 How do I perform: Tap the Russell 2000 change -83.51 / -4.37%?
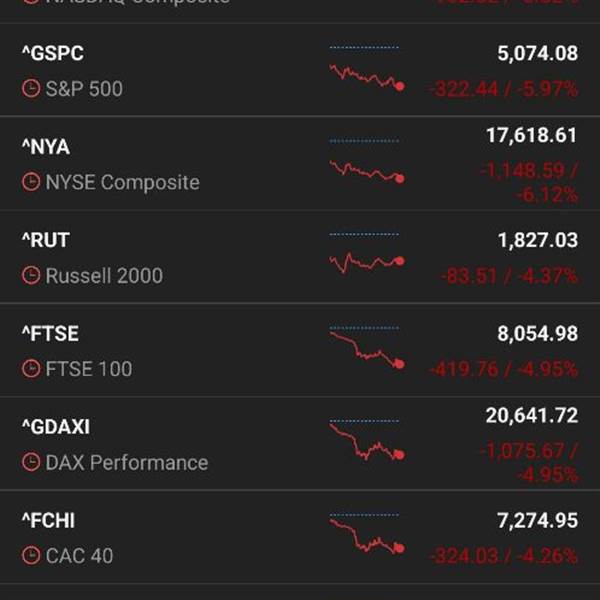(x=509, y=276)
